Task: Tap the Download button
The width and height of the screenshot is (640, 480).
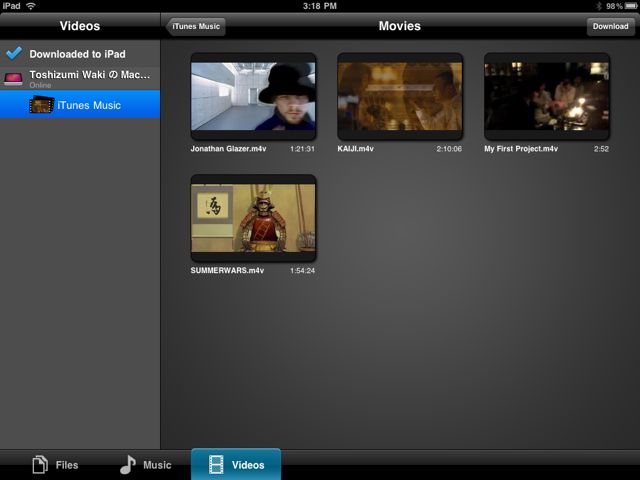Action: click(x=611, y=26)
